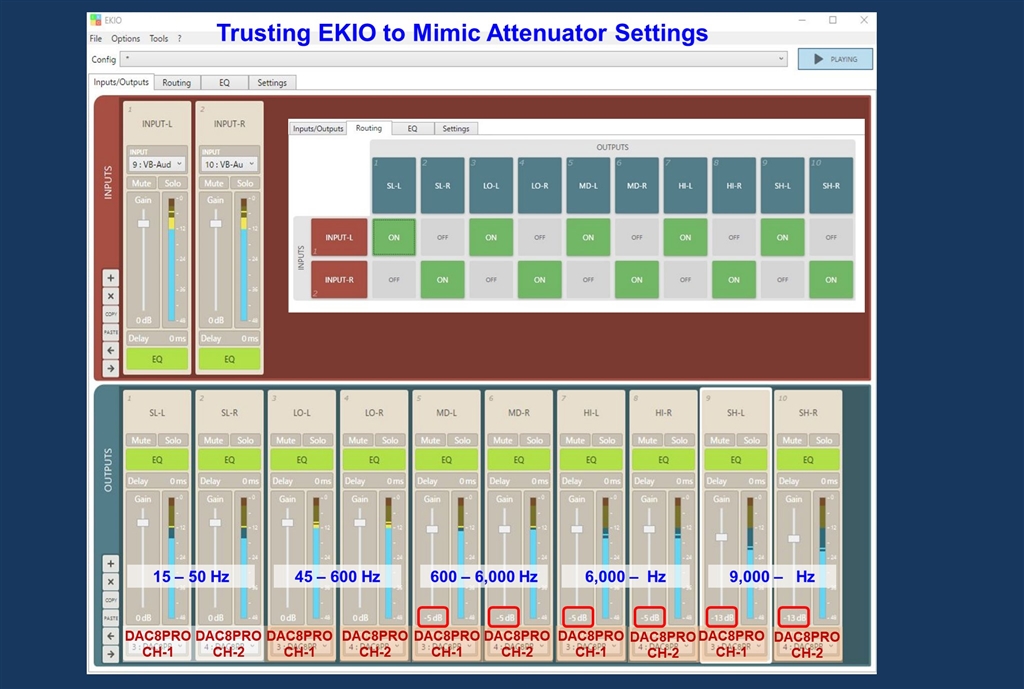1024x689 pixels.
Task: Mute the SH-R output channel
Action: pos(792,440)
